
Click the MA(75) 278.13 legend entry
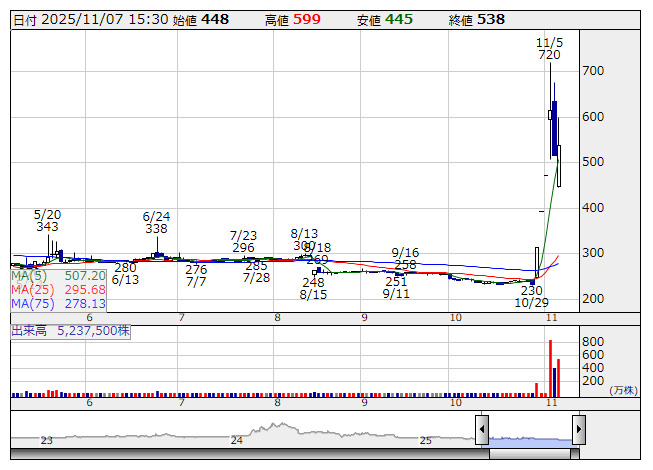point(58,303)
